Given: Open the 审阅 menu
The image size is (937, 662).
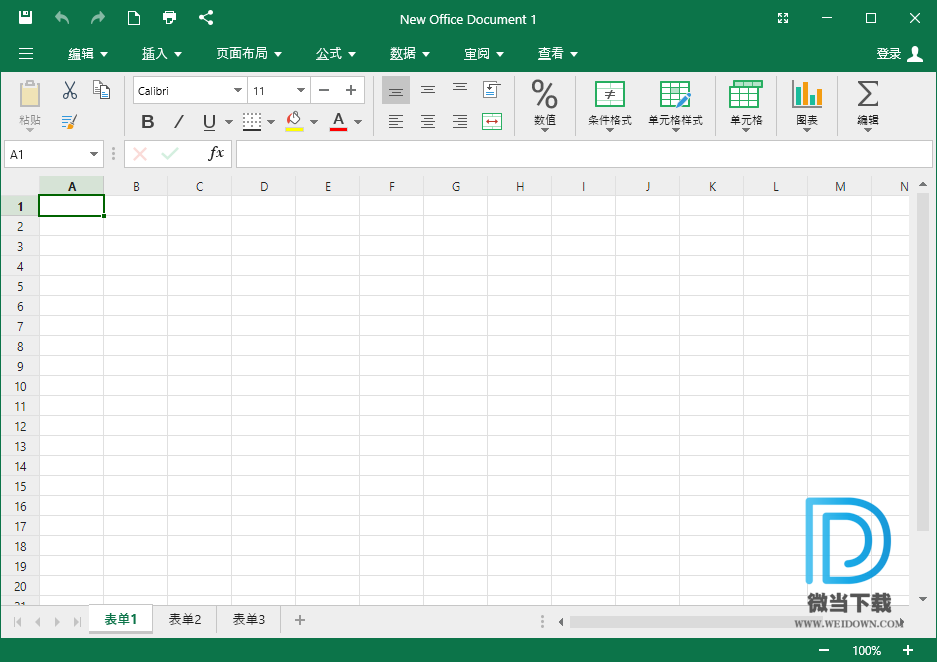Looking at the screenshot, I should 483,54.
